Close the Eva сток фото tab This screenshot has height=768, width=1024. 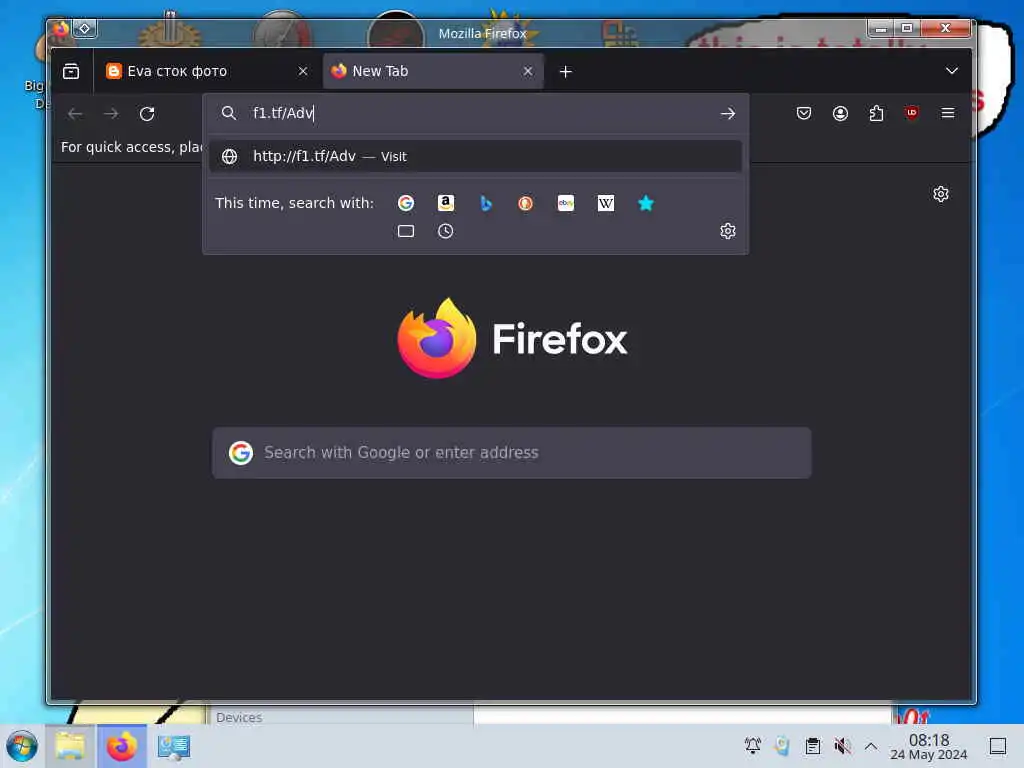[303, 71]
